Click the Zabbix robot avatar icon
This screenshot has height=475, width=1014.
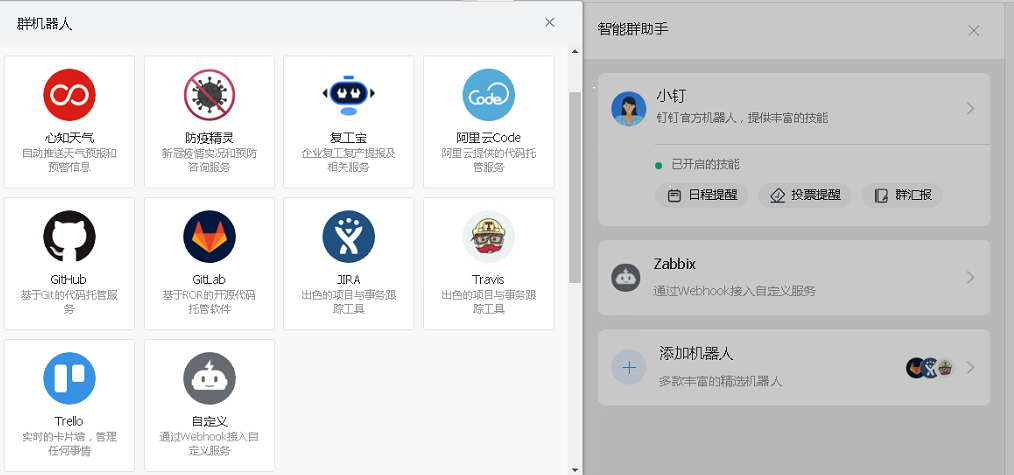click(x=625, y=277)
